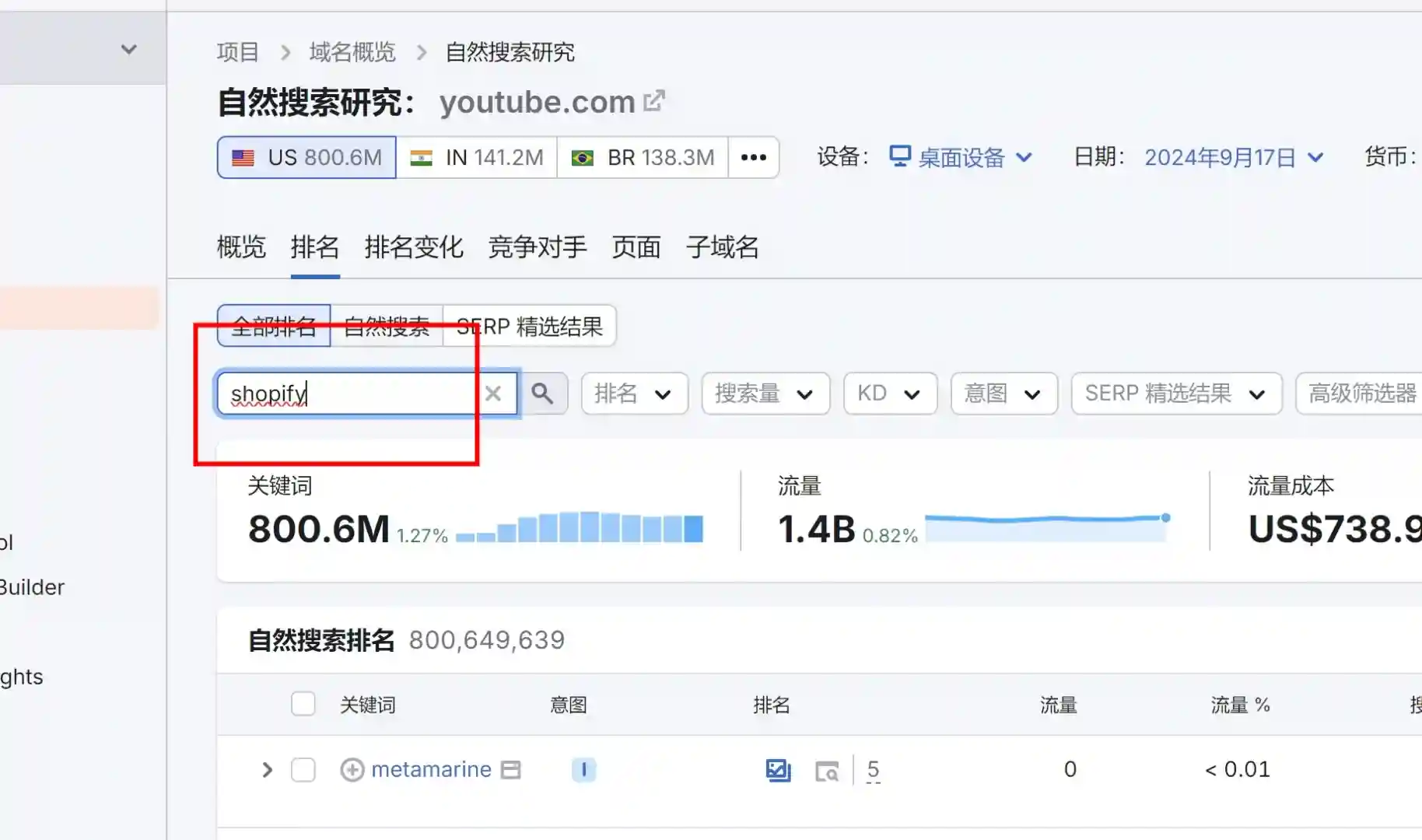Click the add keyword plus icon for metamarine

[x=352, y=770]
